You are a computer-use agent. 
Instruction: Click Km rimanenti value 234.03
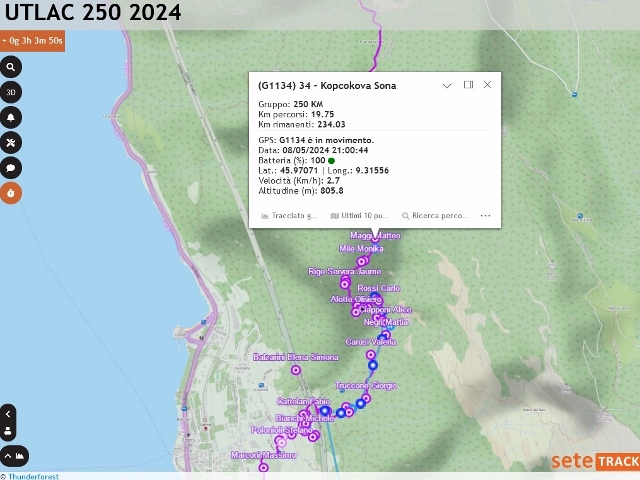click(x=330, y=124)
